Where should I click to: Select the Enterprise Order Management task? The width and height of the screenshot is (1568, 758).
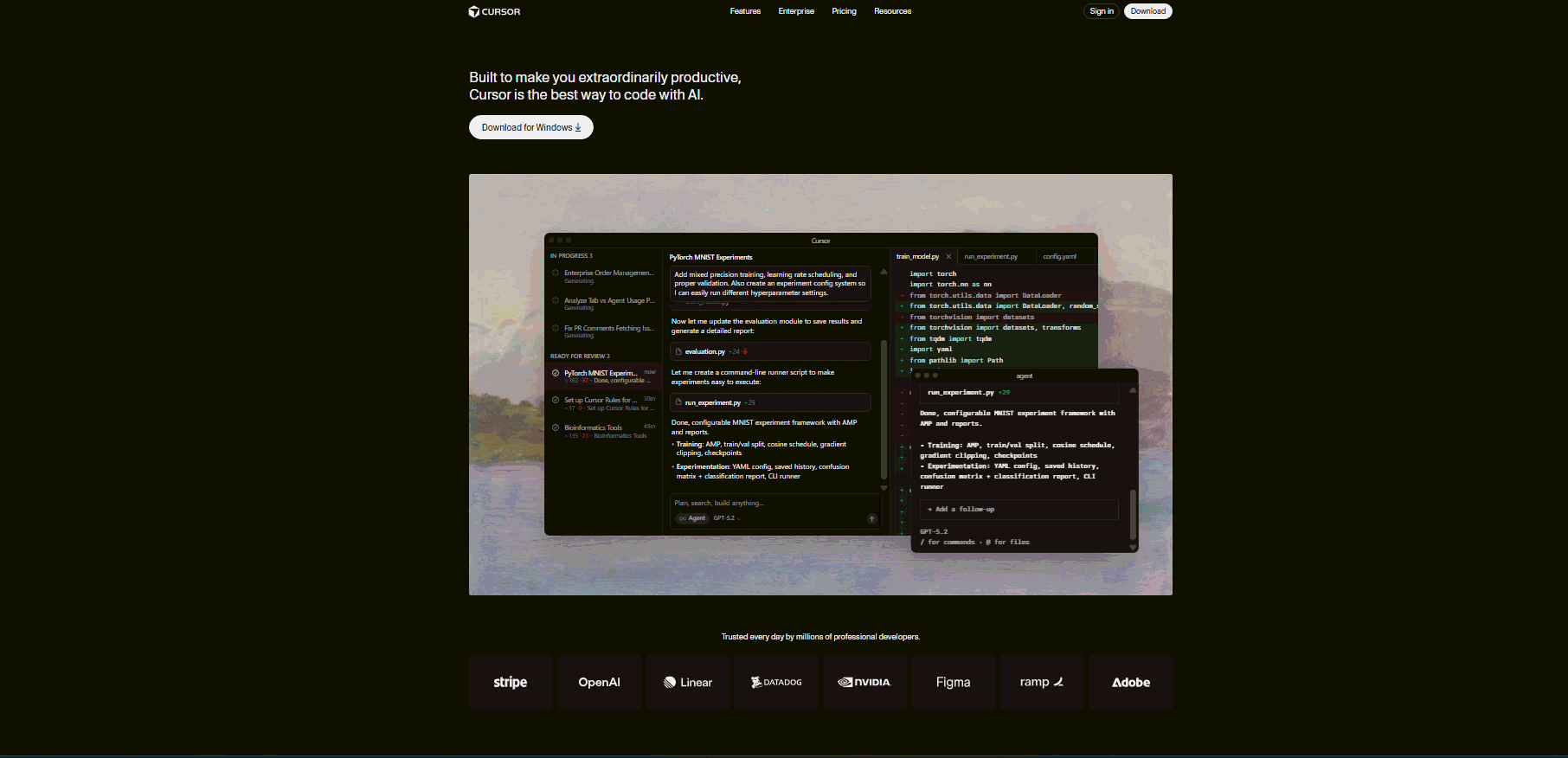pyautogui.click(x=604, y=276)
